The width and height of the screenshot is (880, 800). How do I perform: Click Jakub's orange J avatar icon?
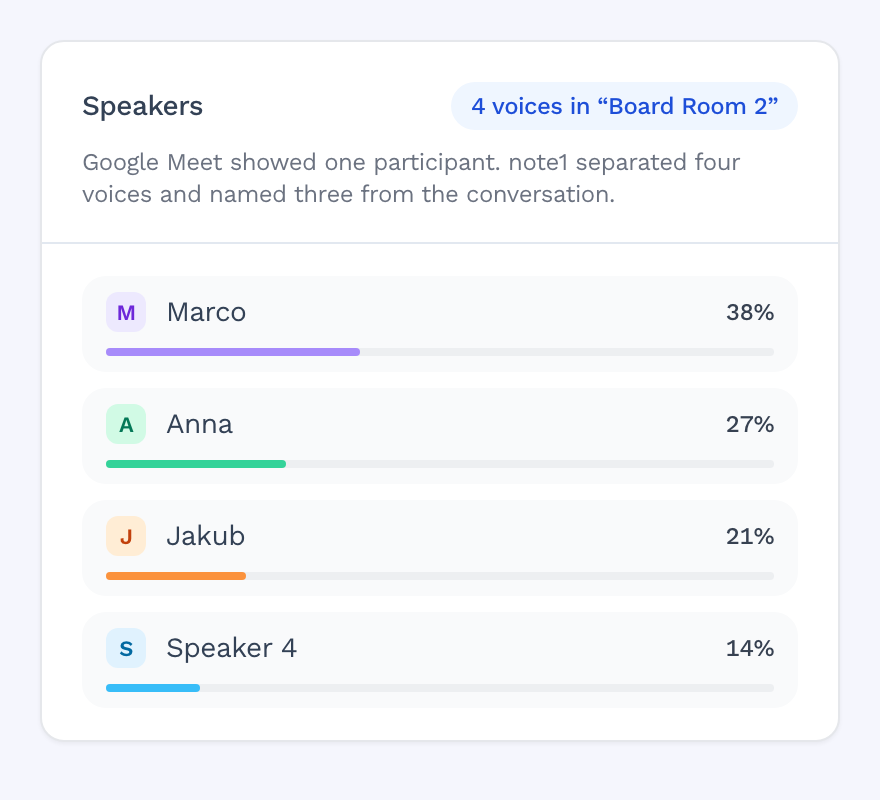point(126,536)
